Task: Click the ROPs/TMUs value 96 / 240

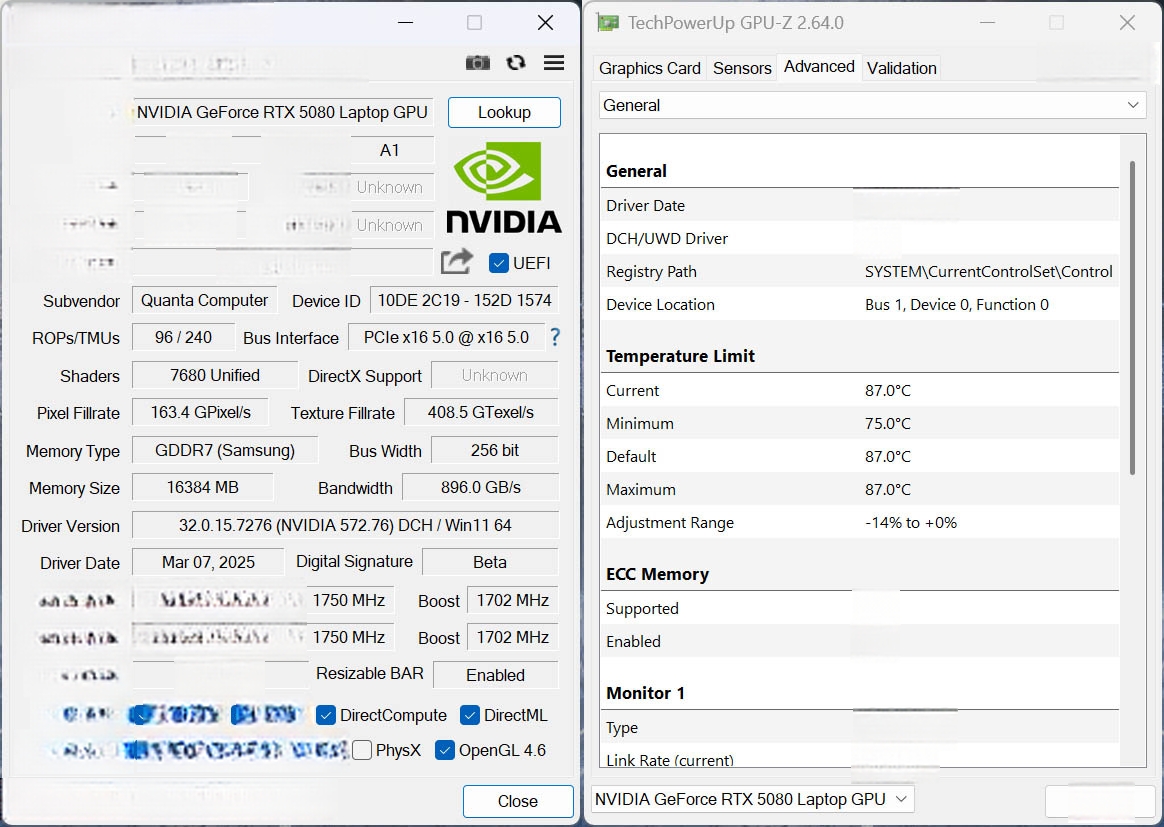Action: pos(183,337)
